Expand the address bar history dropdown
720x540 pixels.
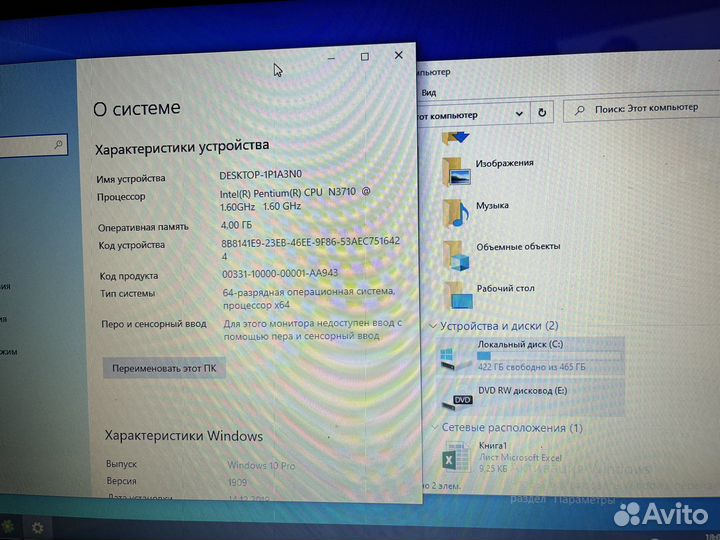click(x=519, y=113)
